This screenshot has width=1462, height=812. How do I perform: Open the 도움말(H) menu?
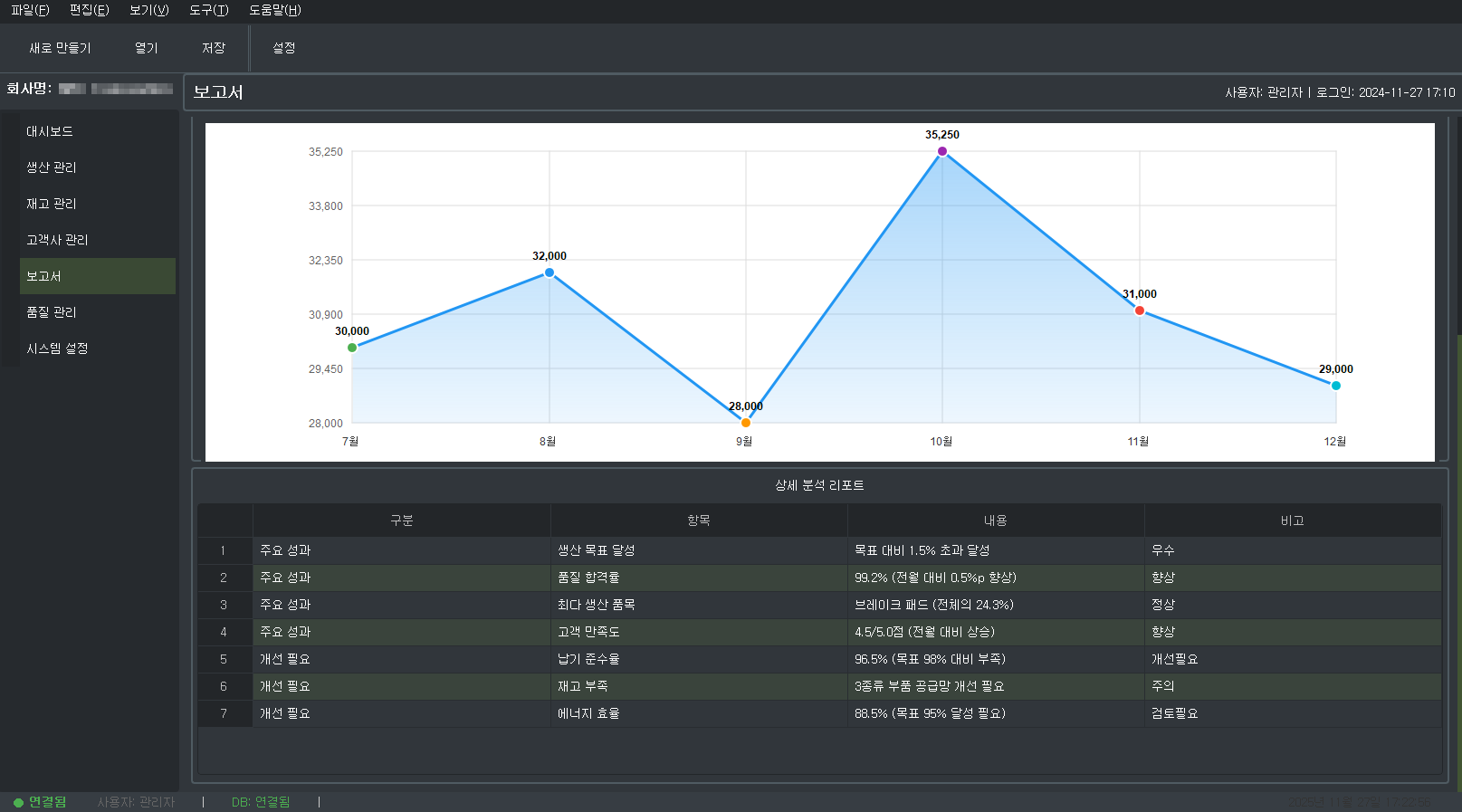click(274, 10)
